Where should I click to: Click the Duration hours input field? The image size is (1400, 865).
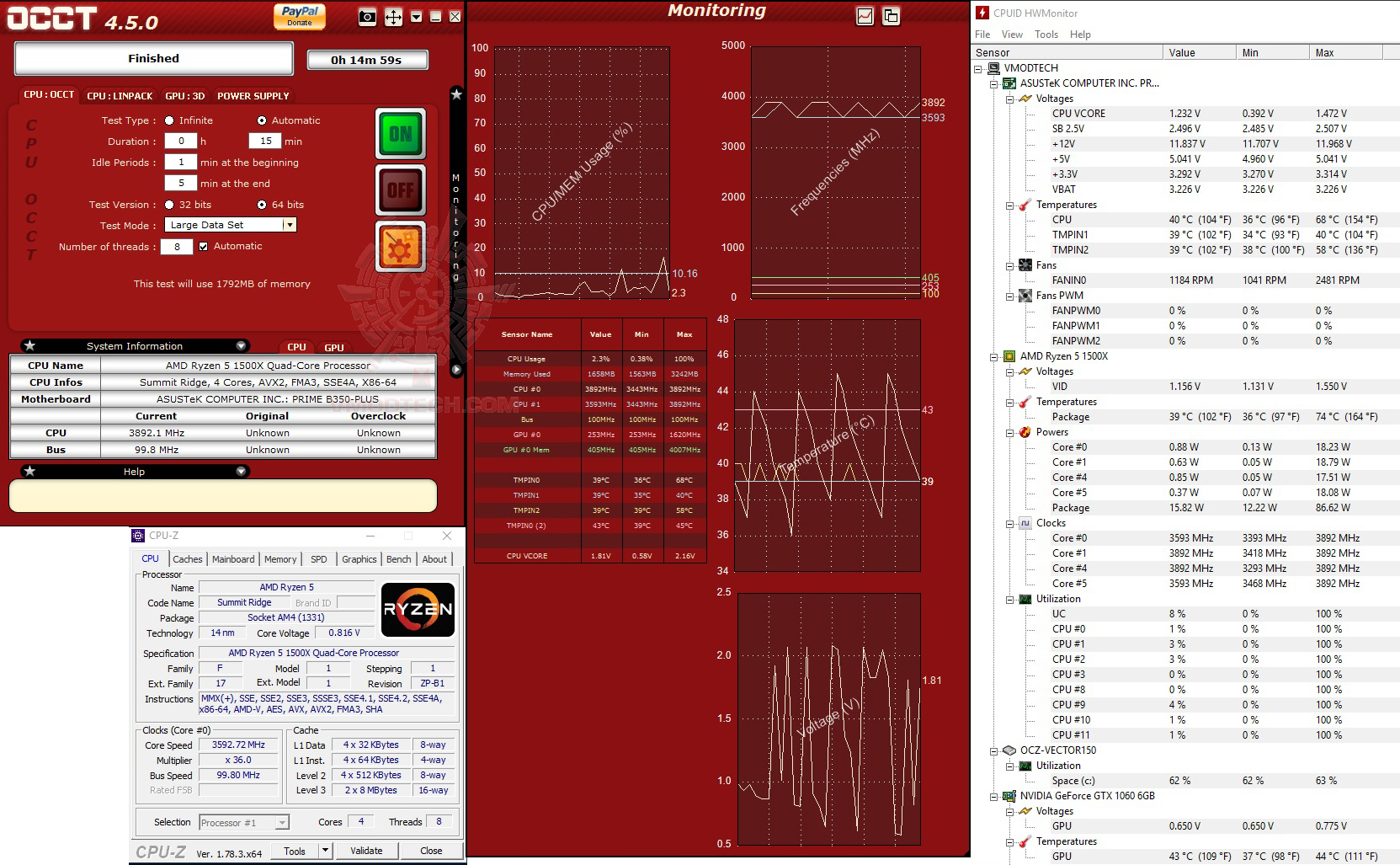(x=181, y=141)
